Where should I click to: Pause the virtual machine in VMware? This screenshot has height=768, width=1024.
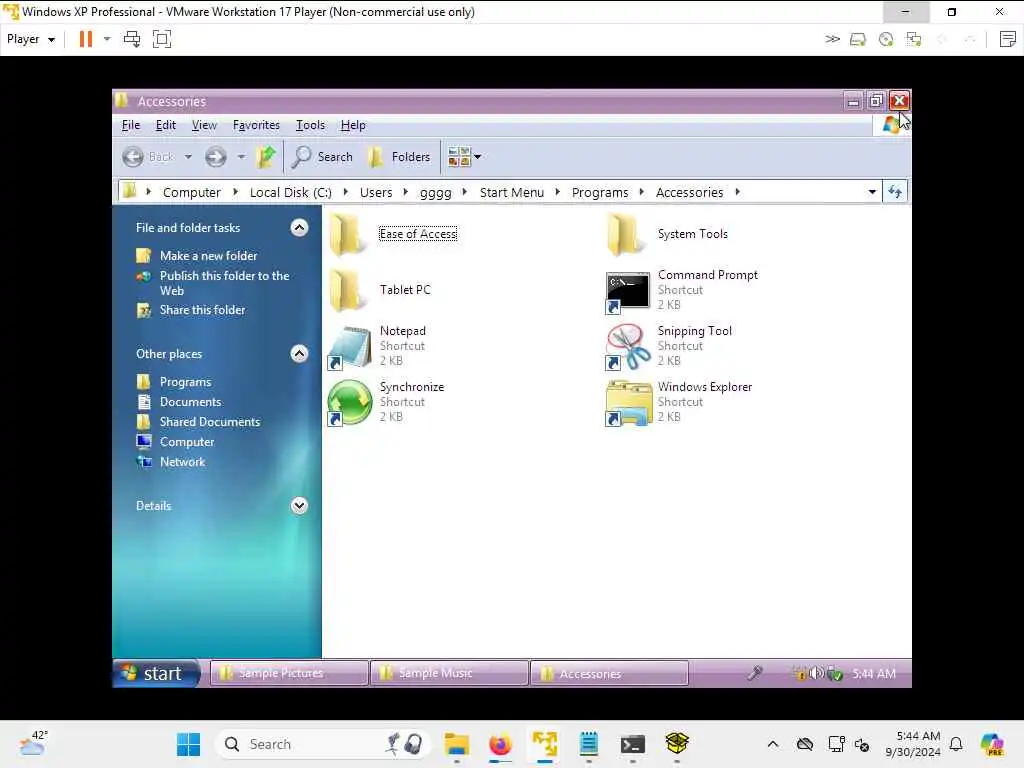tap(86, 39)
